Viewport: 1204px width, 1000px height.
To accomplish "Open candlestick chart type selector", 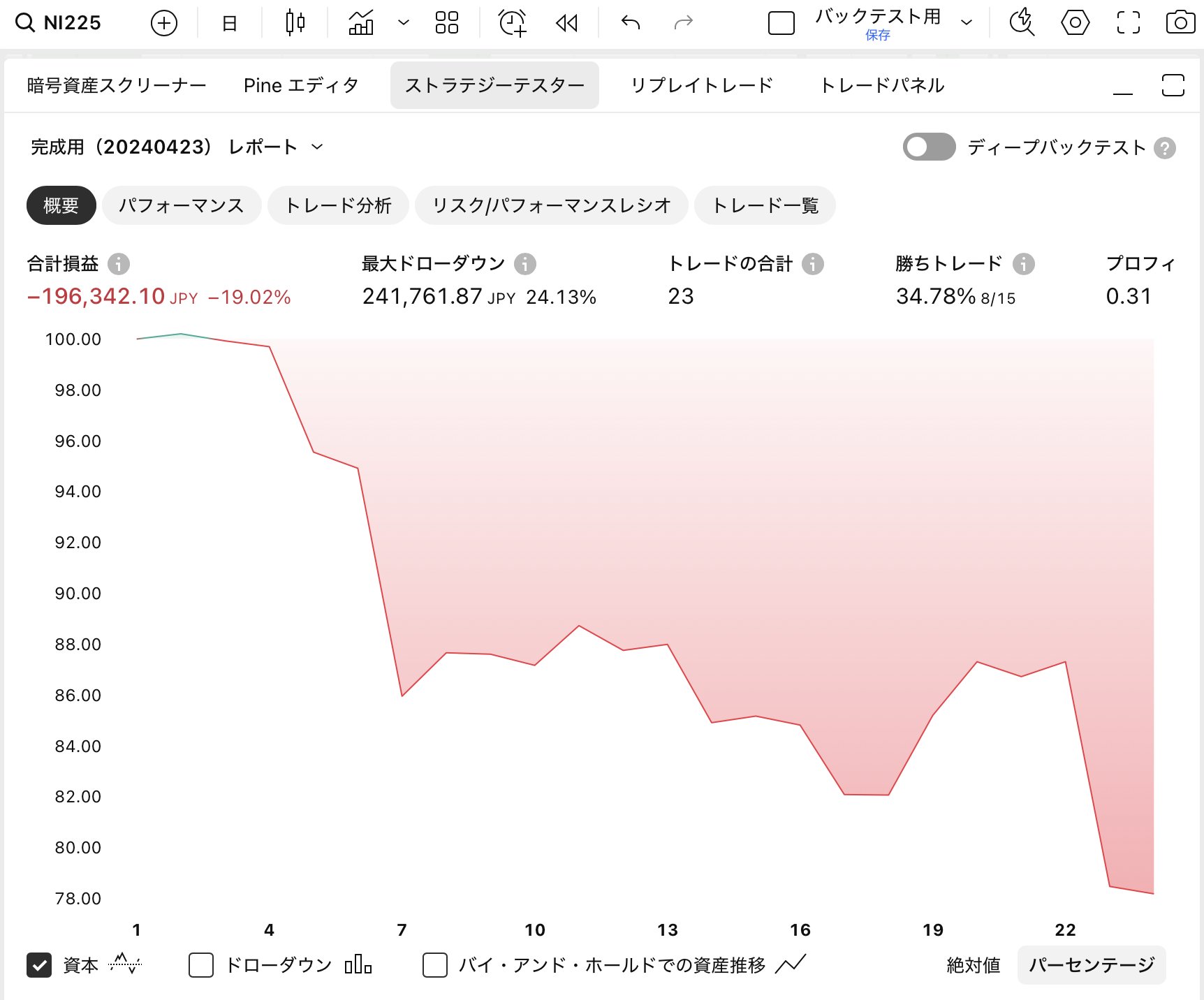I will click(295, 23).
